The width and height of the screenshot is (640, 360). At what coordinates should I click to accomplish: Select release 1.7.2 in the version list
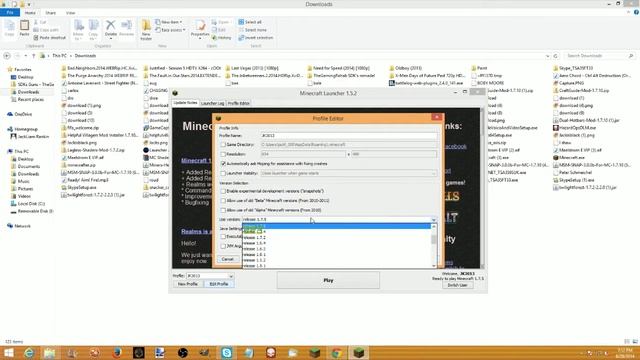coord(337,237)
